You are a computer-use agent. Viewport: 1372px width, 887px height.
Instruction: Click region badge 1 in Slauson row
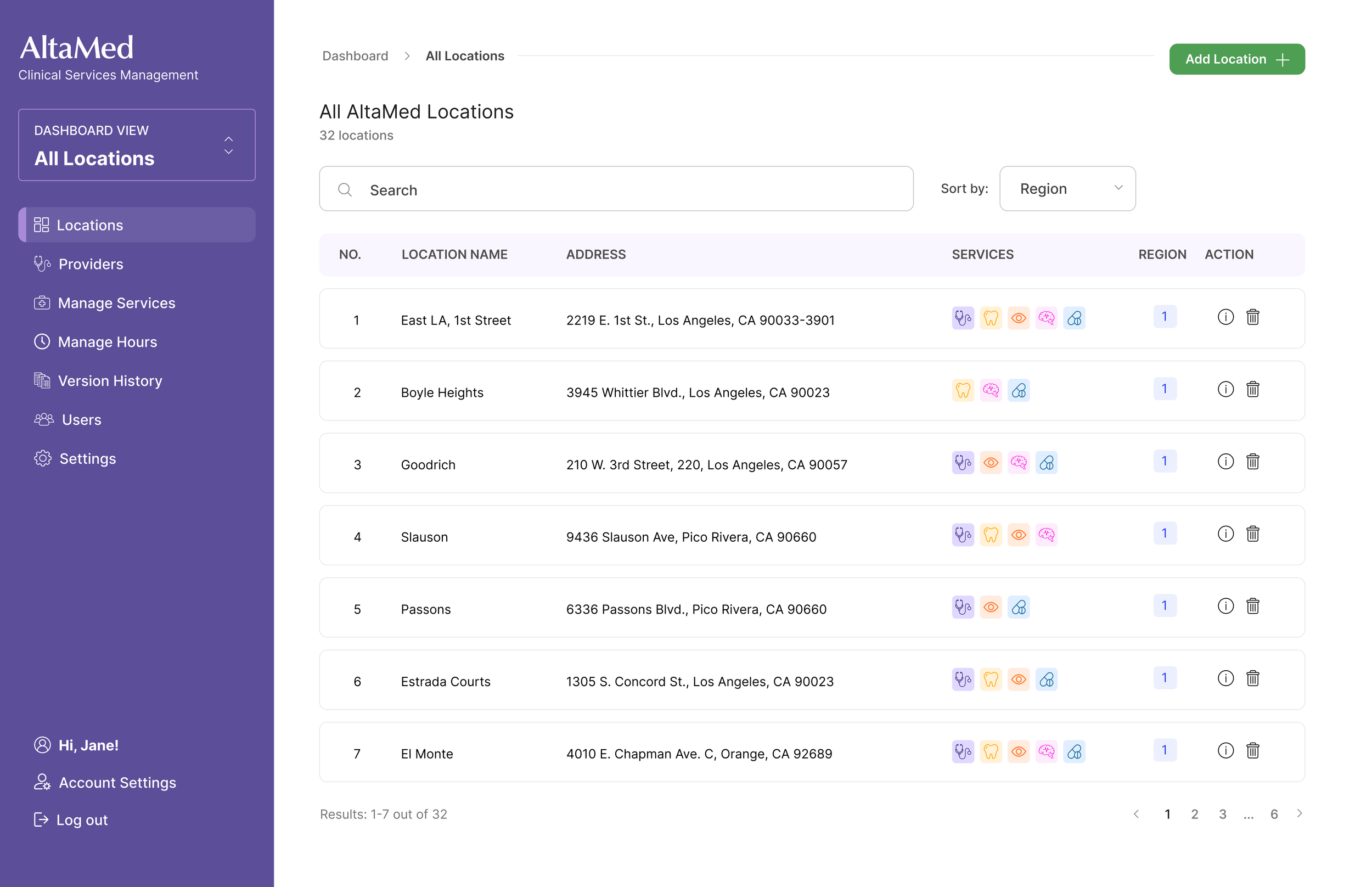[1164, 534]
